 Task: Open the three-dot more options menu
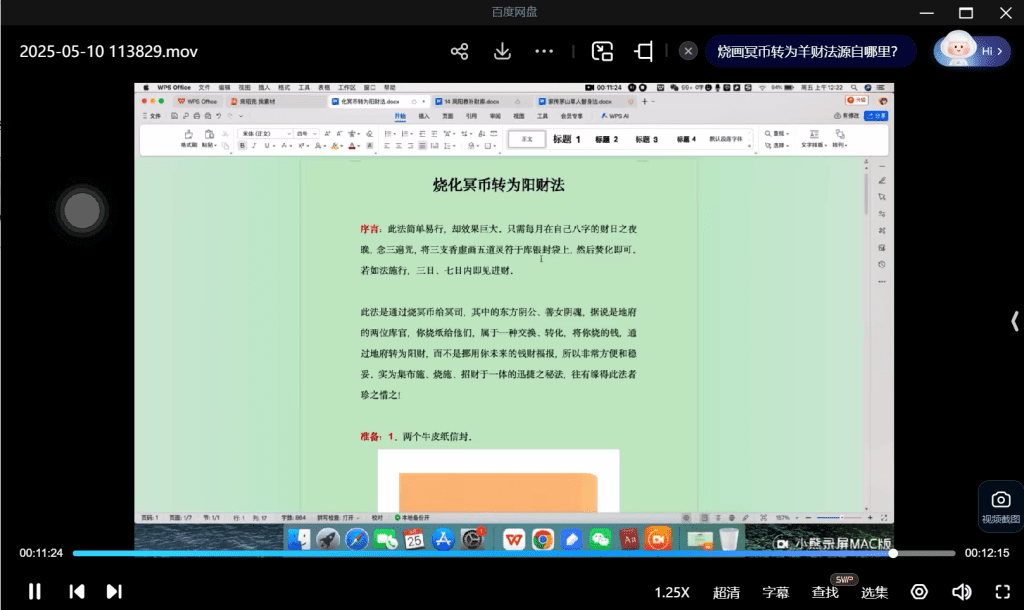click(x=544, y=51)
